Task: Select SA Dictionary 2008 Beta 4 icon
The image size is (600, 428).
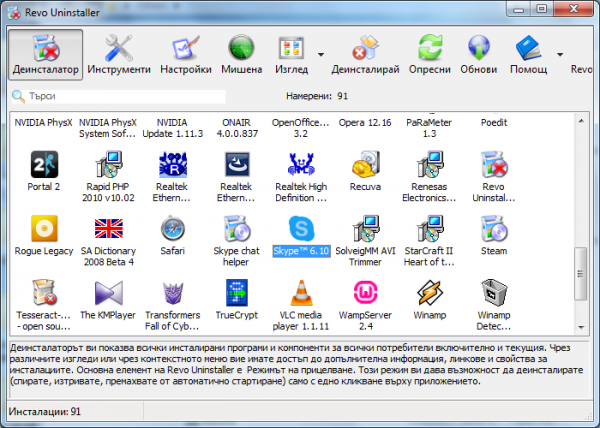Action: click(108, 228)
